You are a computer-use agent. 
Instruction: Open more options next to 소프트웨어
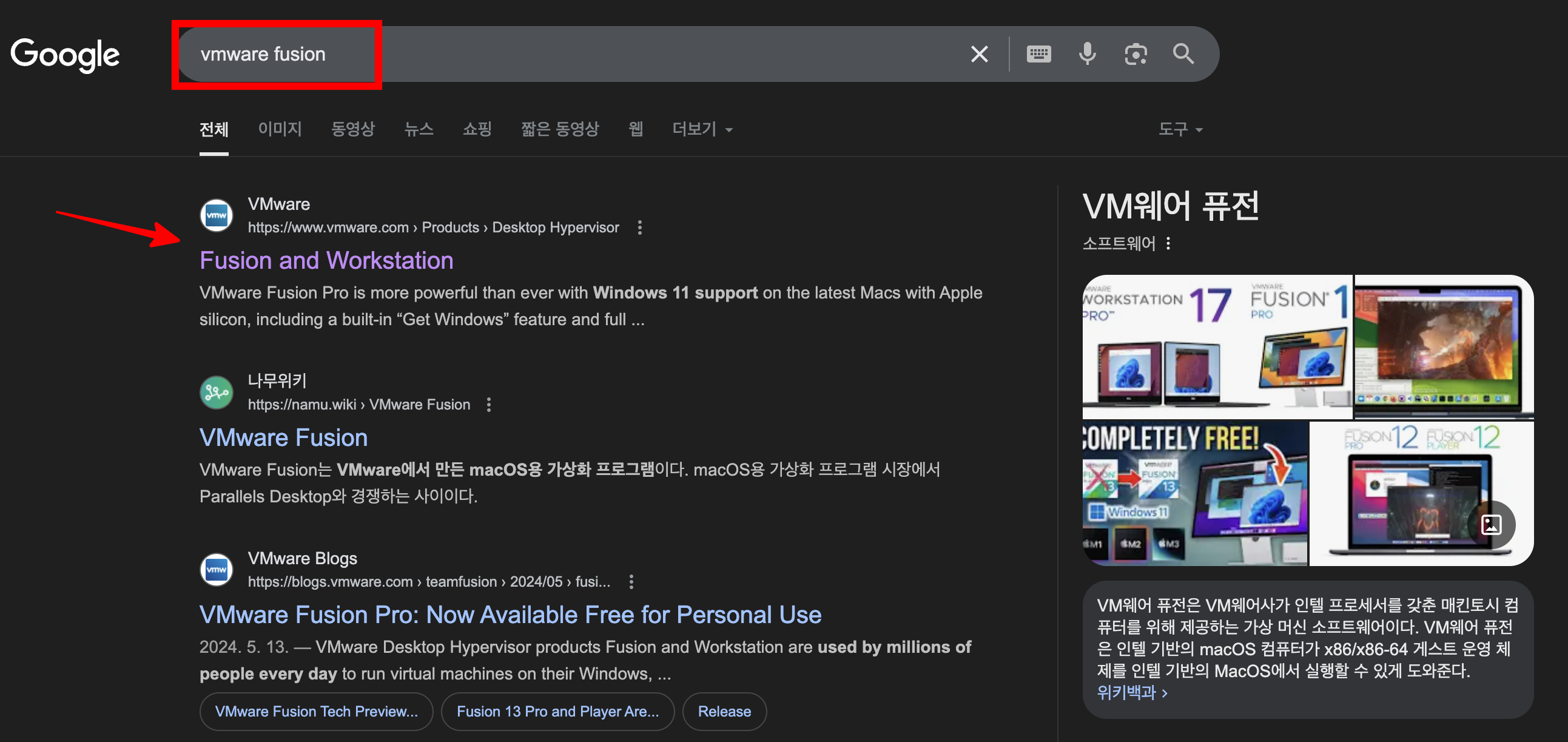click(x=1168, y=244)
